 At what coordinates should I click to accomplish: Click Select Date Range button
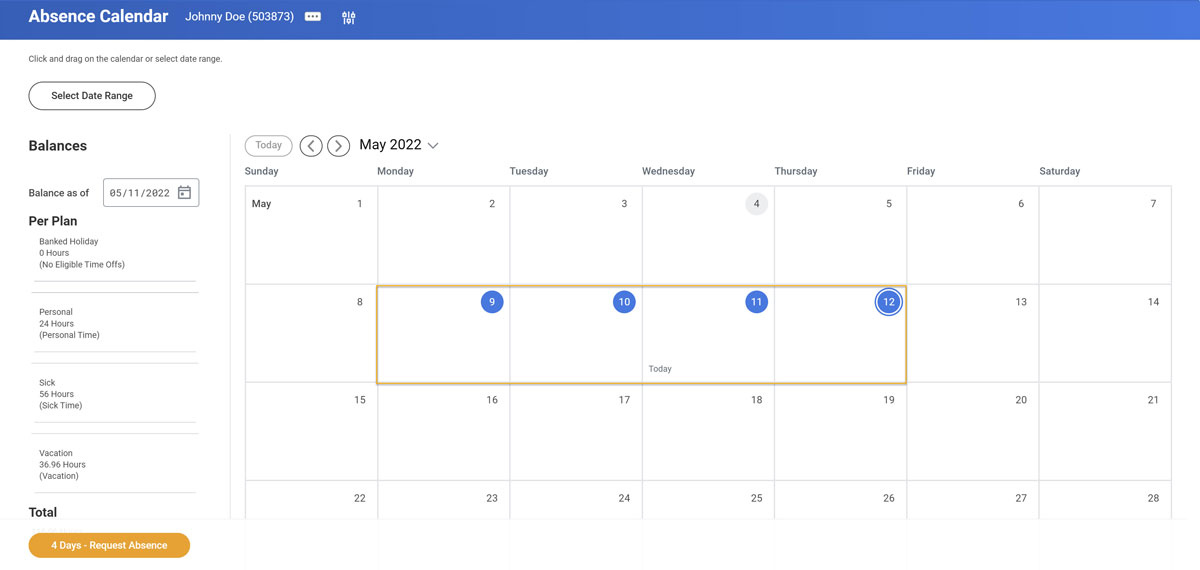pyautogui.click(x=92, y=96)
